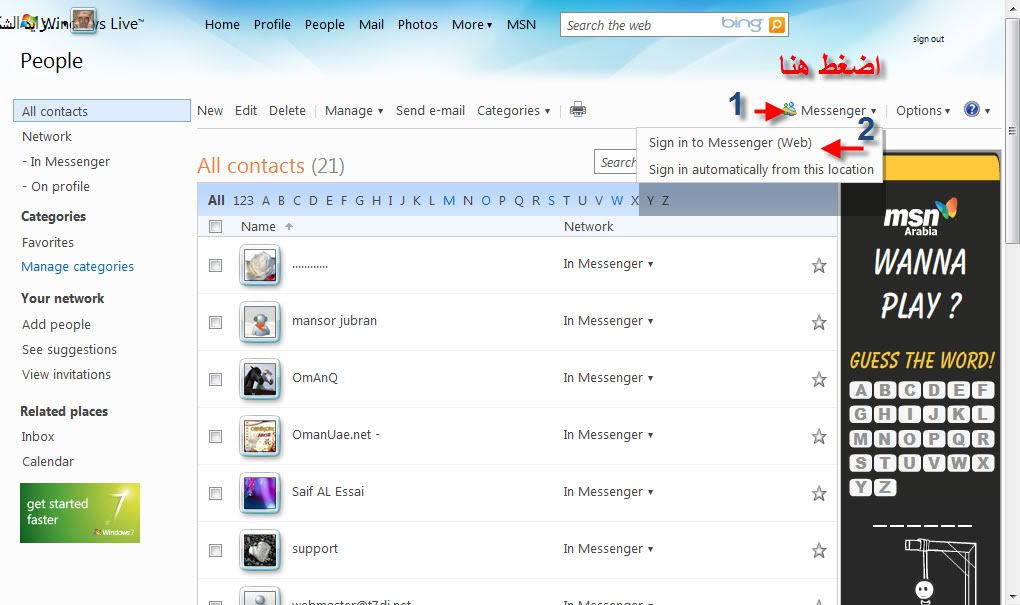This screenshot has height=605, width=1020.
Task: Open Photos in top navigation
Action: point(418,25)
